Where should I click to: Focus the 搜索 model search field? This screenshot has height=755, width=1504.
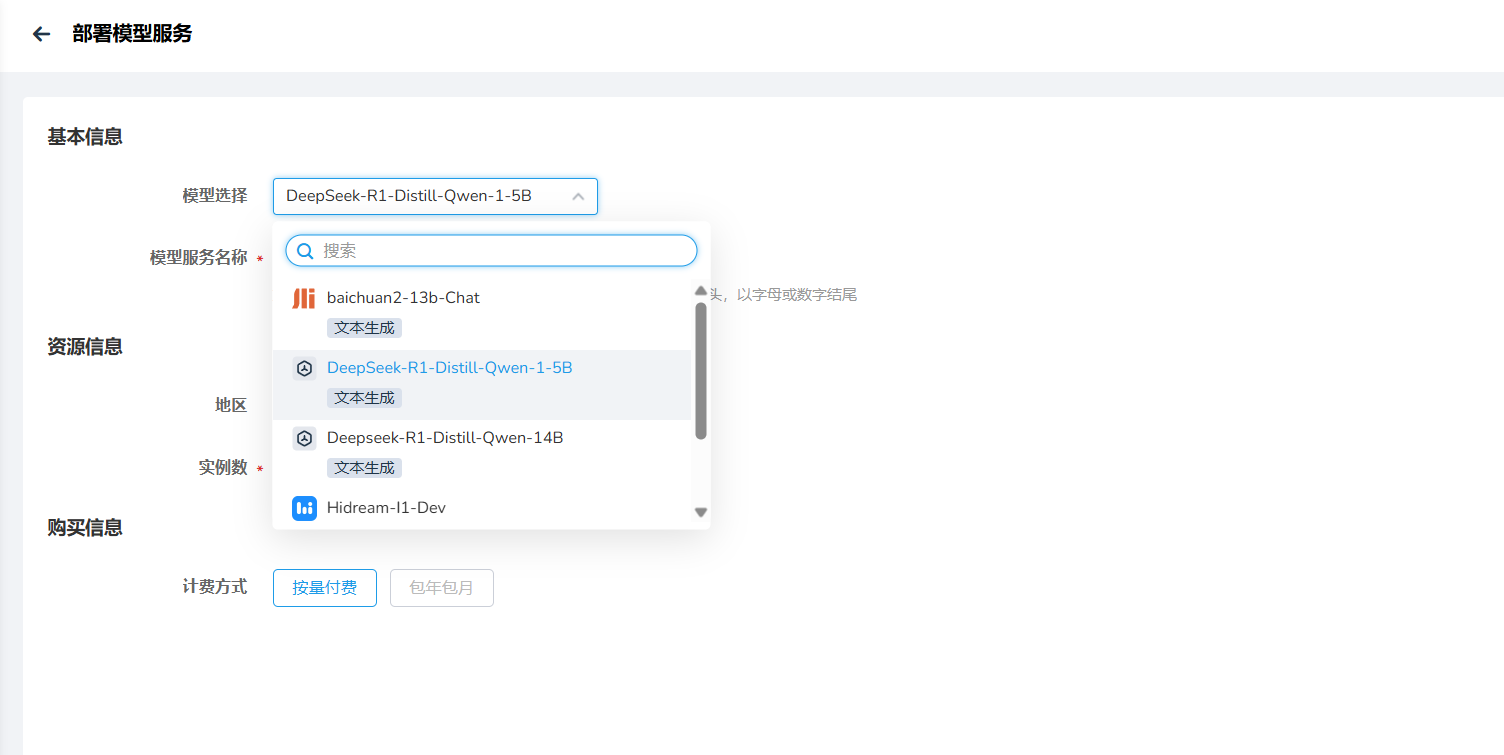491,251
